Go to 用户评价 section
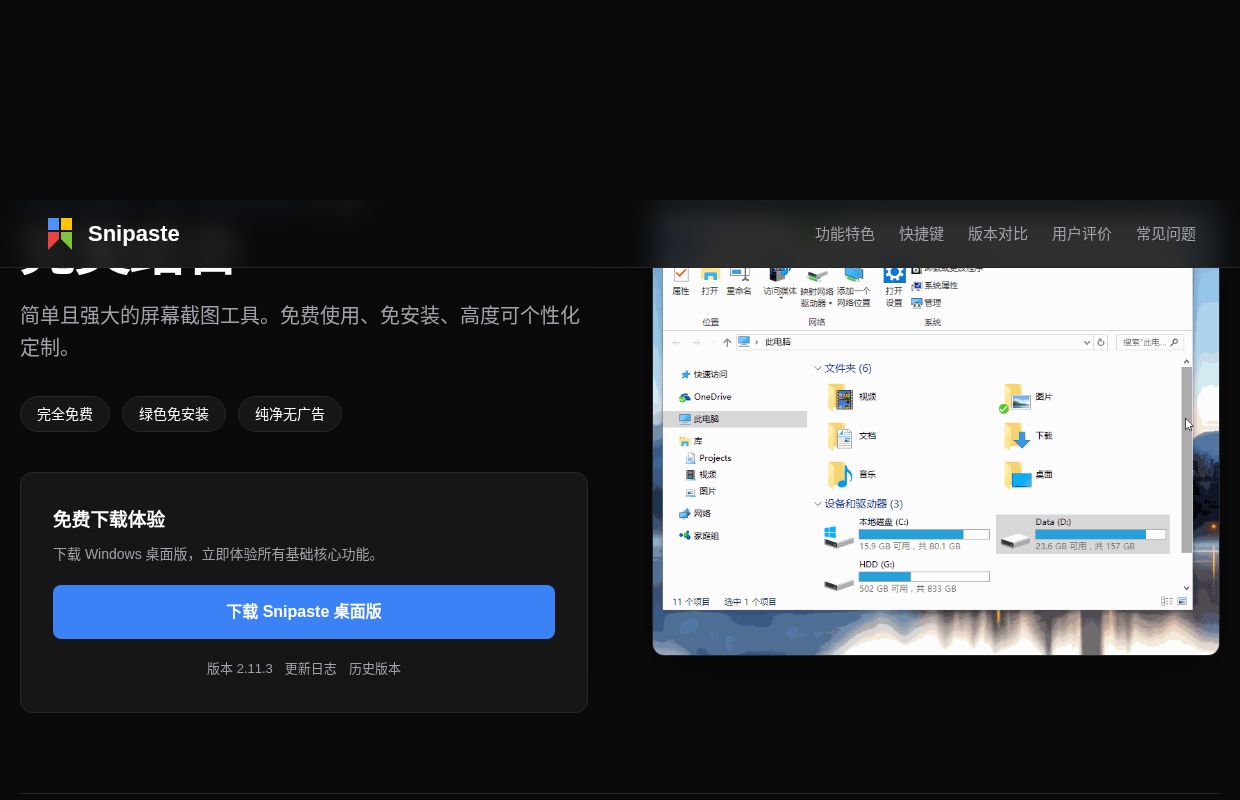The width and height of the screenshot is (1240, 800). click(x=1081, y=234)
